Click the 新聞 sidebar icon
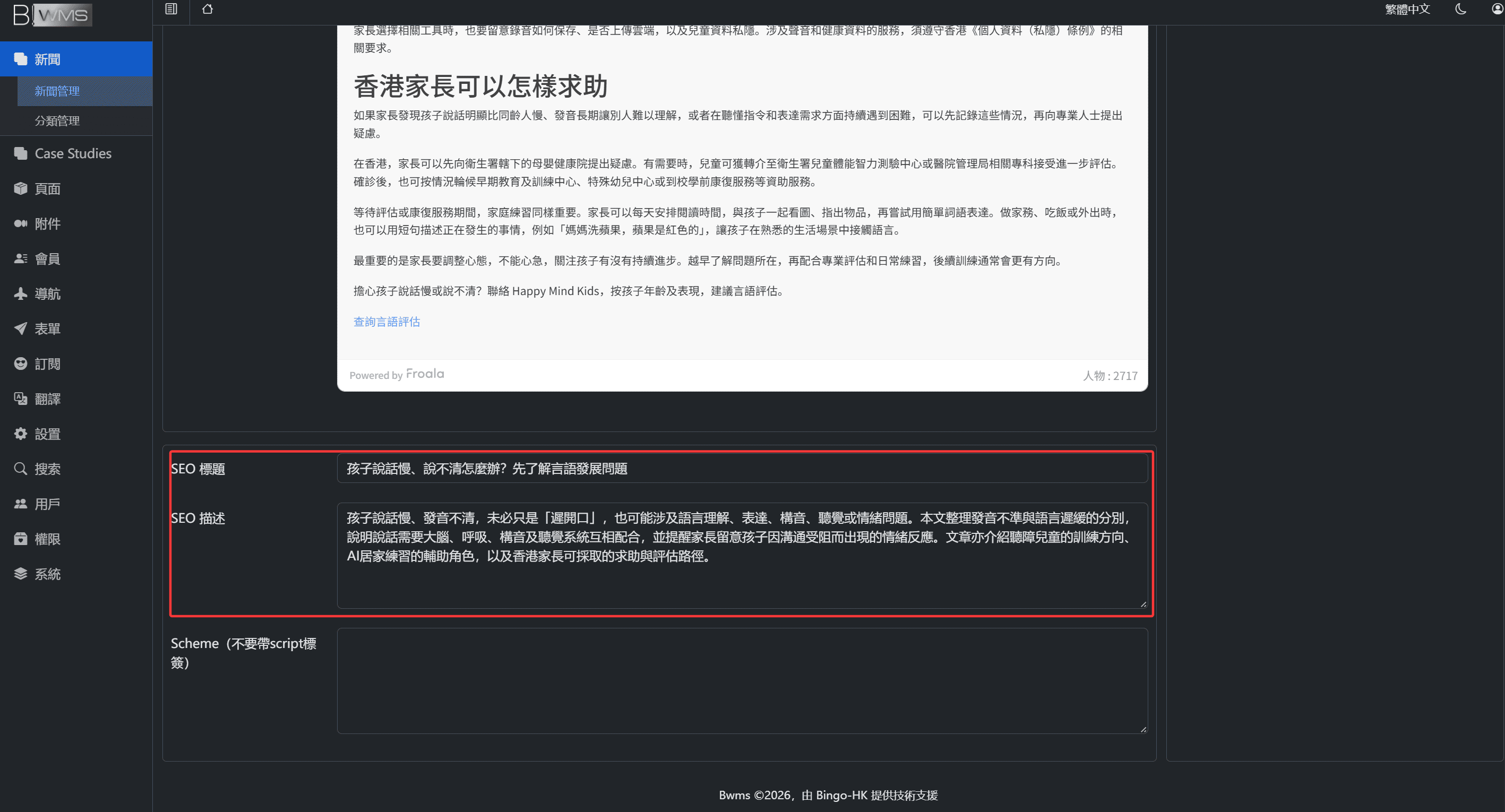This screenshot has height=812, width=1505. [21, 59]
